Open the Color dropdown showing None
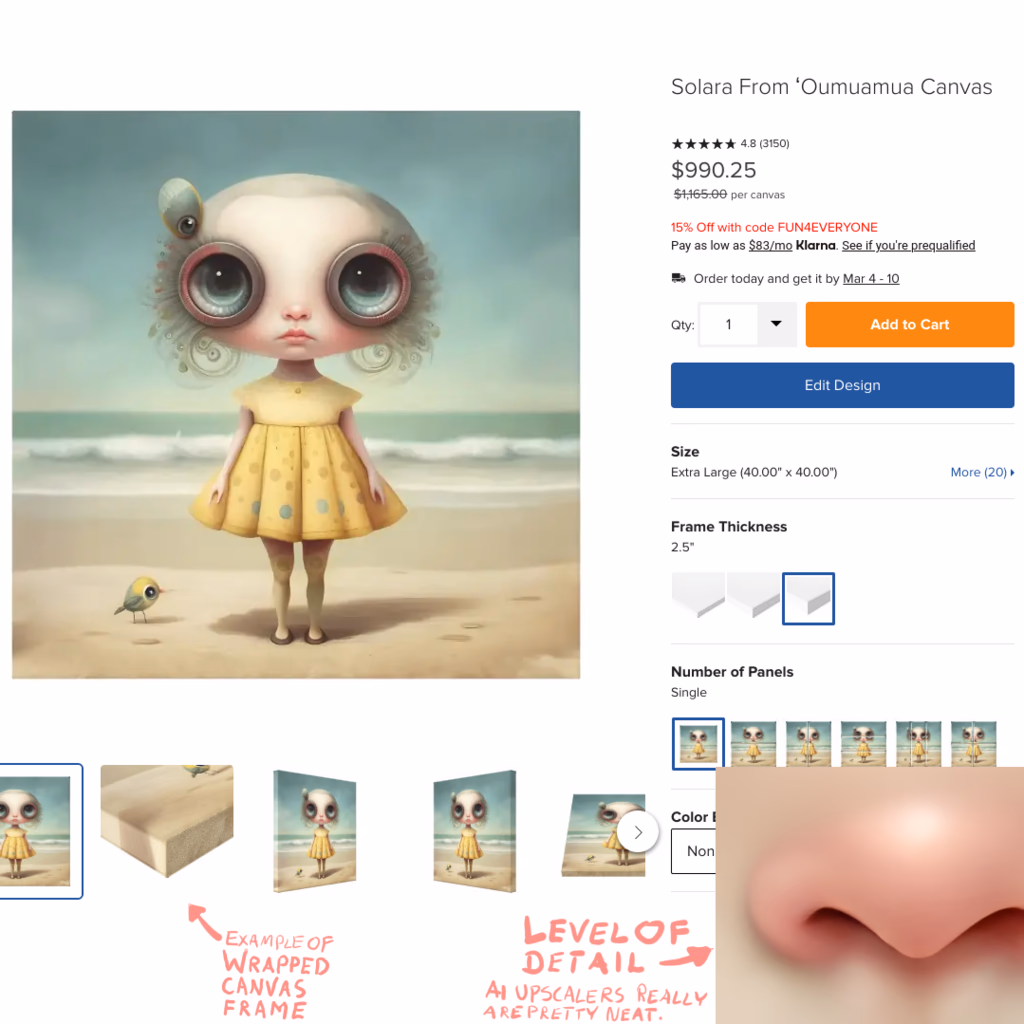 [694, 851]
